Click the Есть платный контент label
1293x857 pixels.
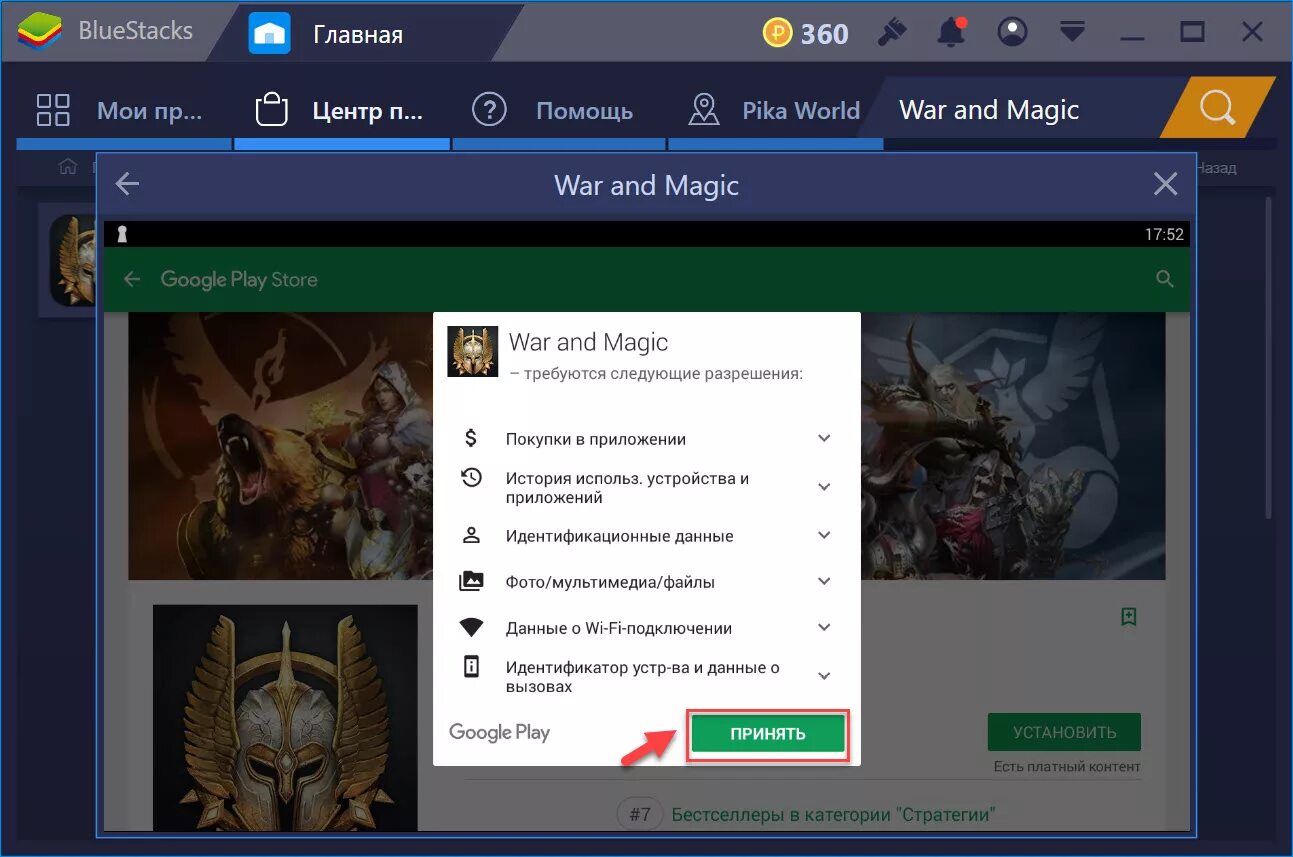(1067, 767)
